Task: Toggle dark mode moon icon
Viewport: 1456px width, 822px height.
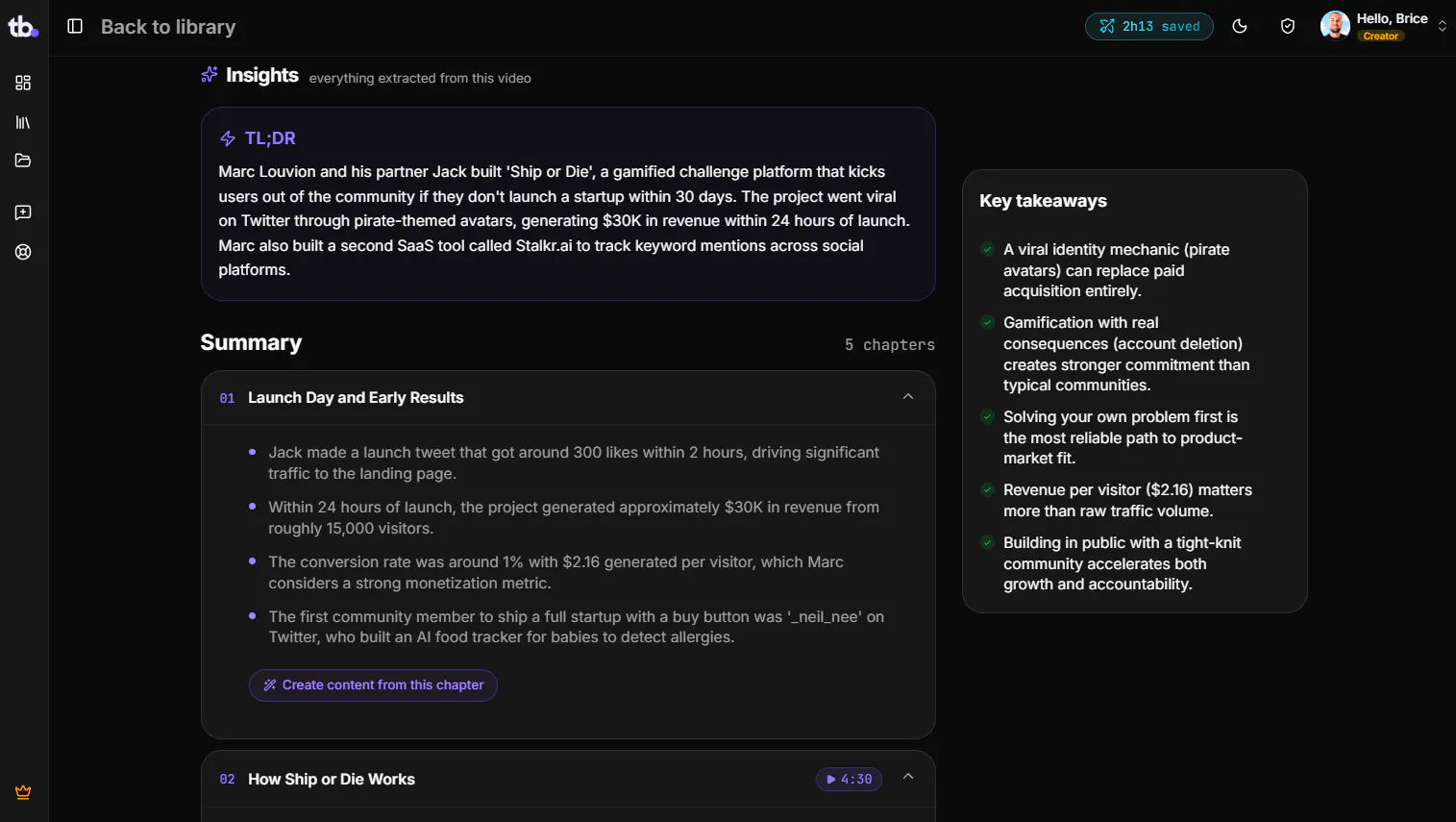Action: pyautogui.click(x=1240, y=27)
